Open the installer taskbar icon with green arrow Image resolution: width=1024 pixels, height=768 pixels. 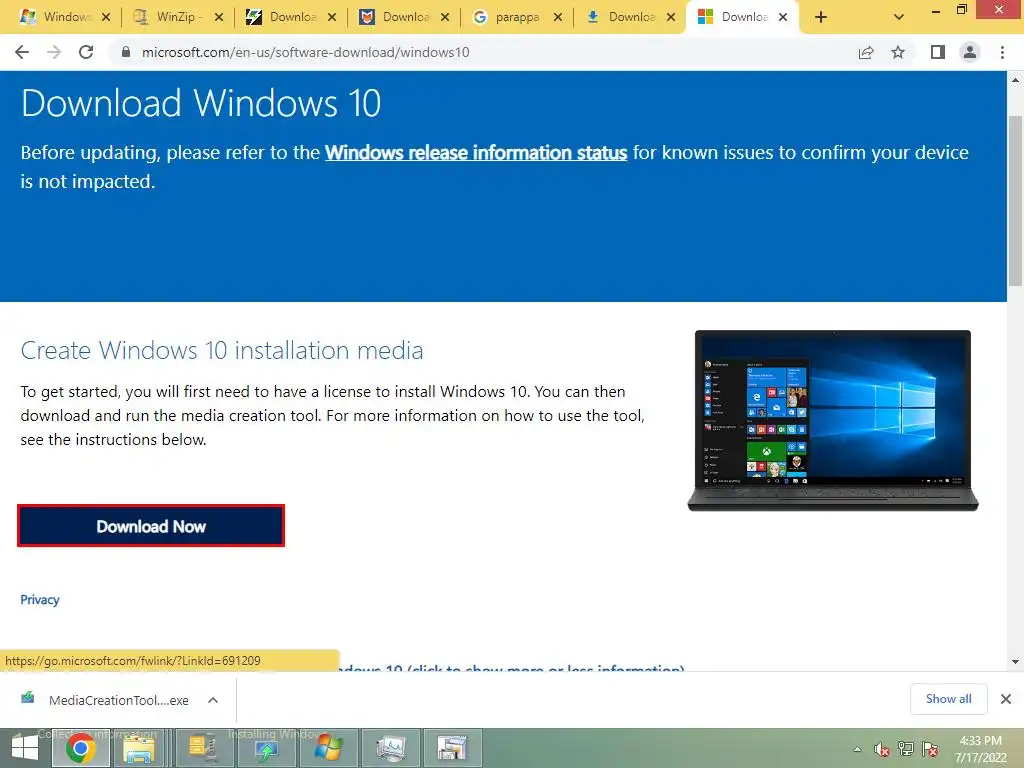coord(266,748)
